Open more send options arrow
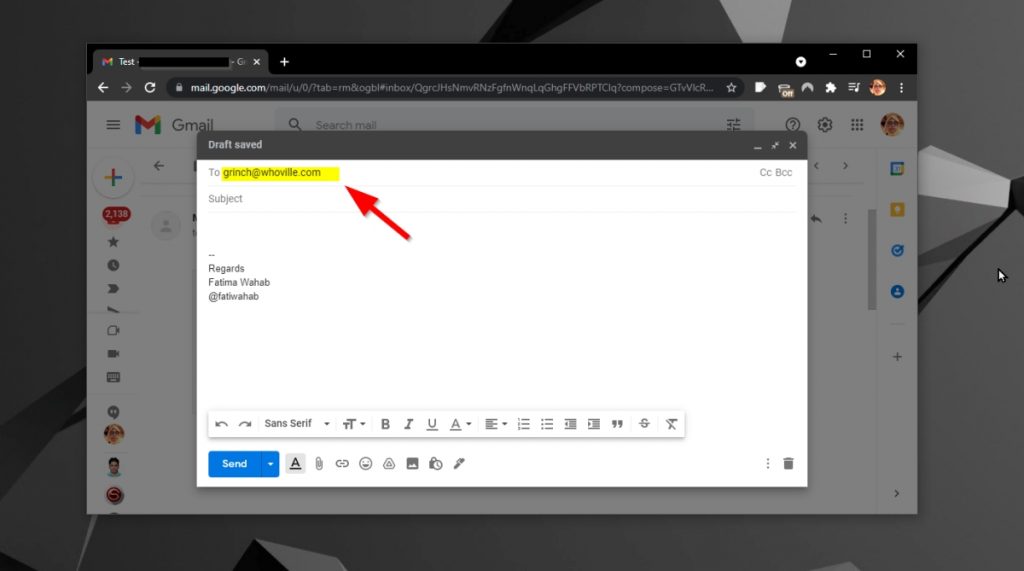The image size is (1024, 571). 270,464
